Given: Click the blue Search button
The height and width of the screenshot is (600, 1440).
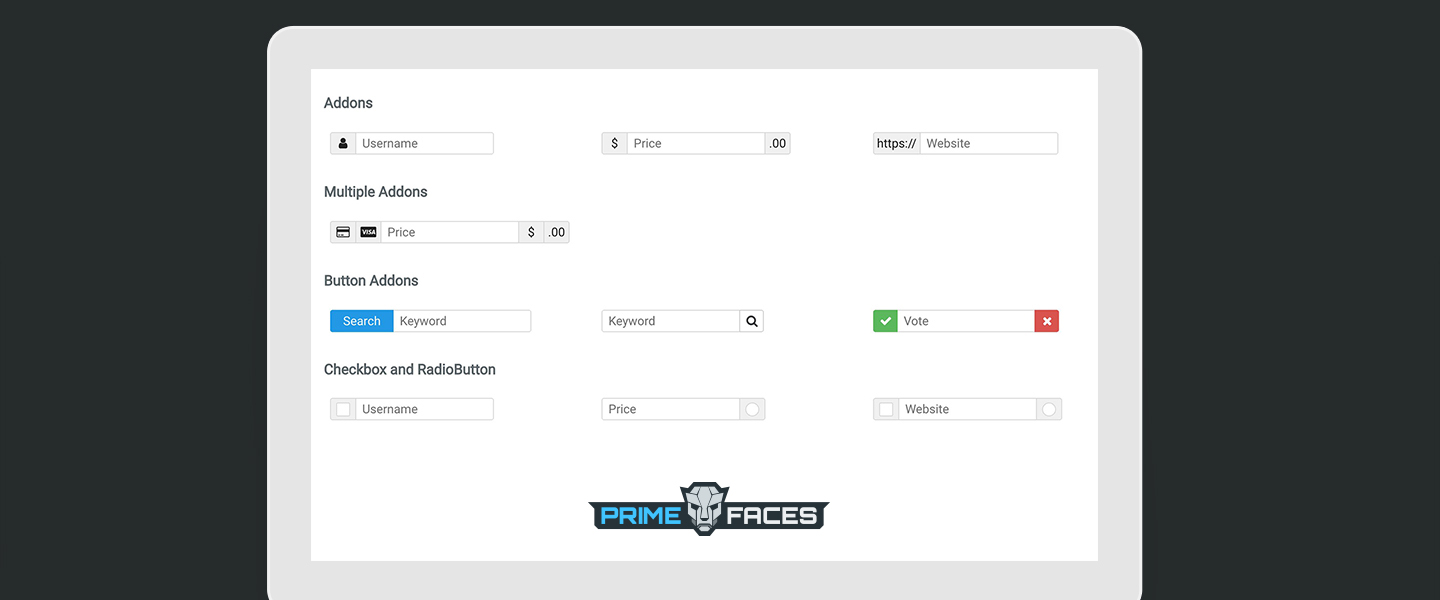Looking at the screenshot, I should [362, 321].
